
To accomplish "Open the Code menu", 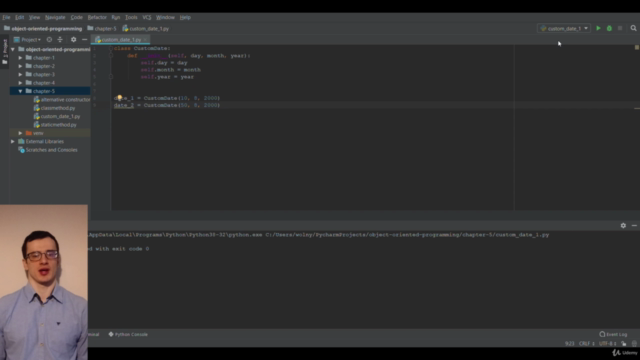I will [x=76, y=17].
